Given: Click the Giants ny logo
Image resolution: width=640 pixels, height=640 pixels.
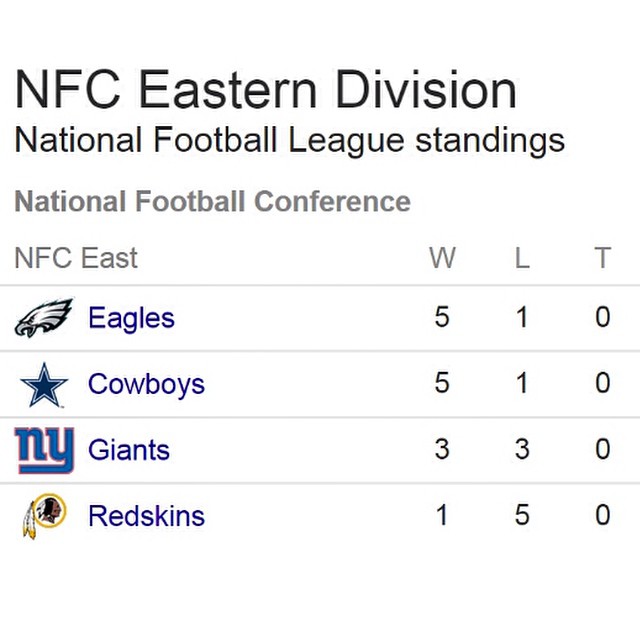Looking at the screenshot, I should pos(44,450).
